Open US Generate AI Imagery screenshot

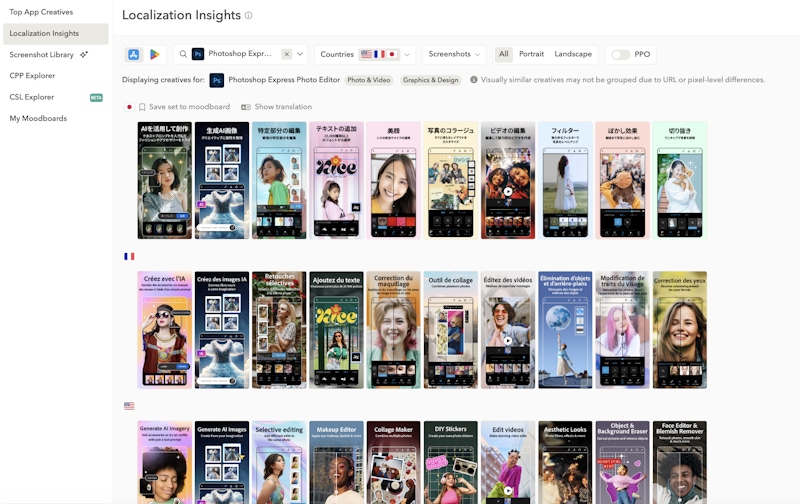click(x=165, y=462)
